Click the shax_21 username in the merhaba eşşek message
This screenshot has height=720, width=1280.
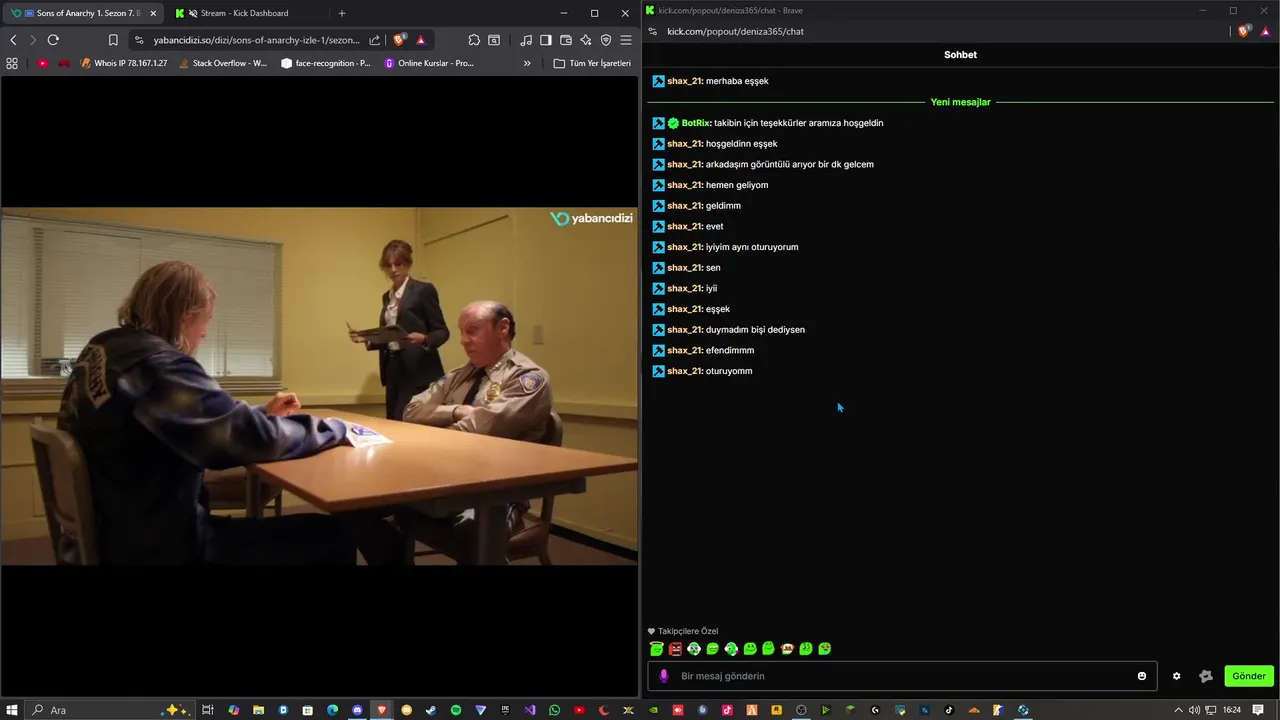coord(684,81)
